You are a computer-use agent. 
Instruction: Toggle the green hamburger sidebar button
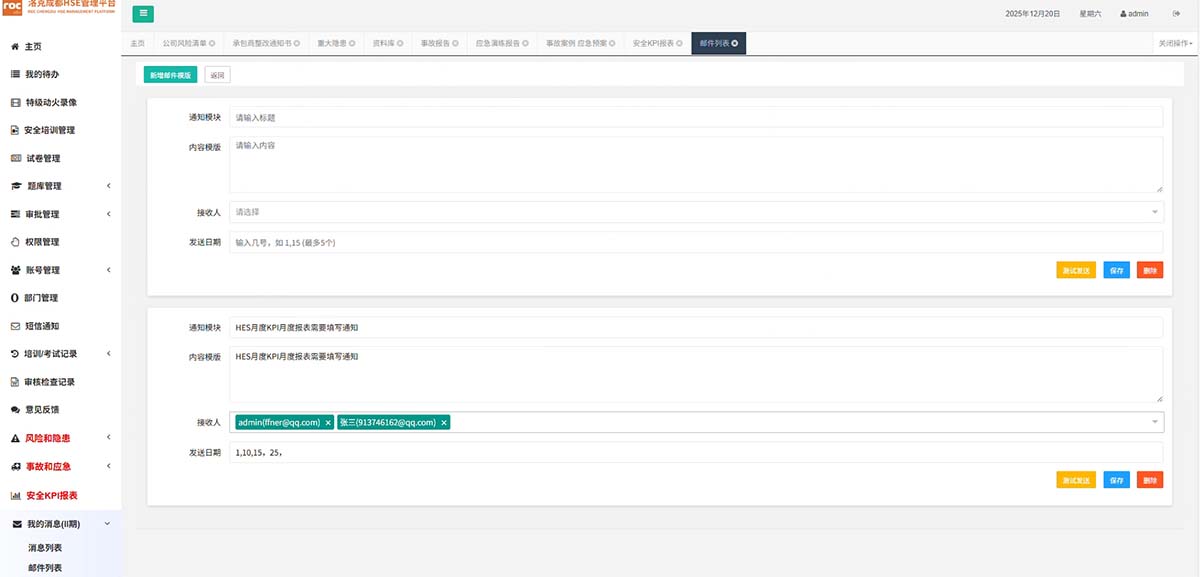143,14
